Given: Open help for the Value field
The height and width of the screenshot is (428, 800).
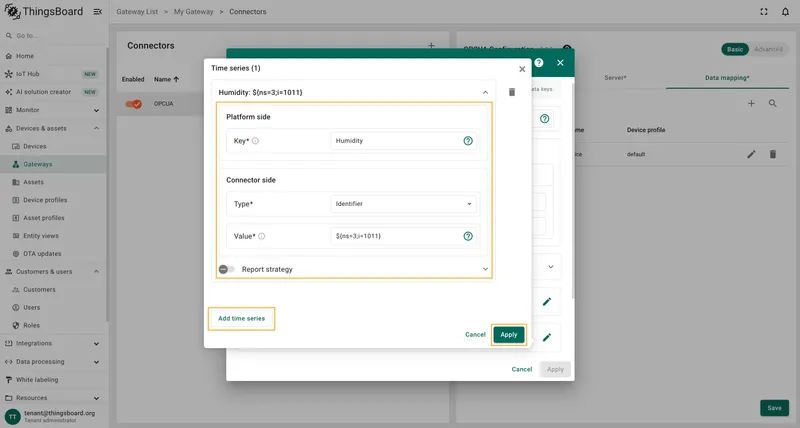Looking at the screenshot, I should coord(468,236).
